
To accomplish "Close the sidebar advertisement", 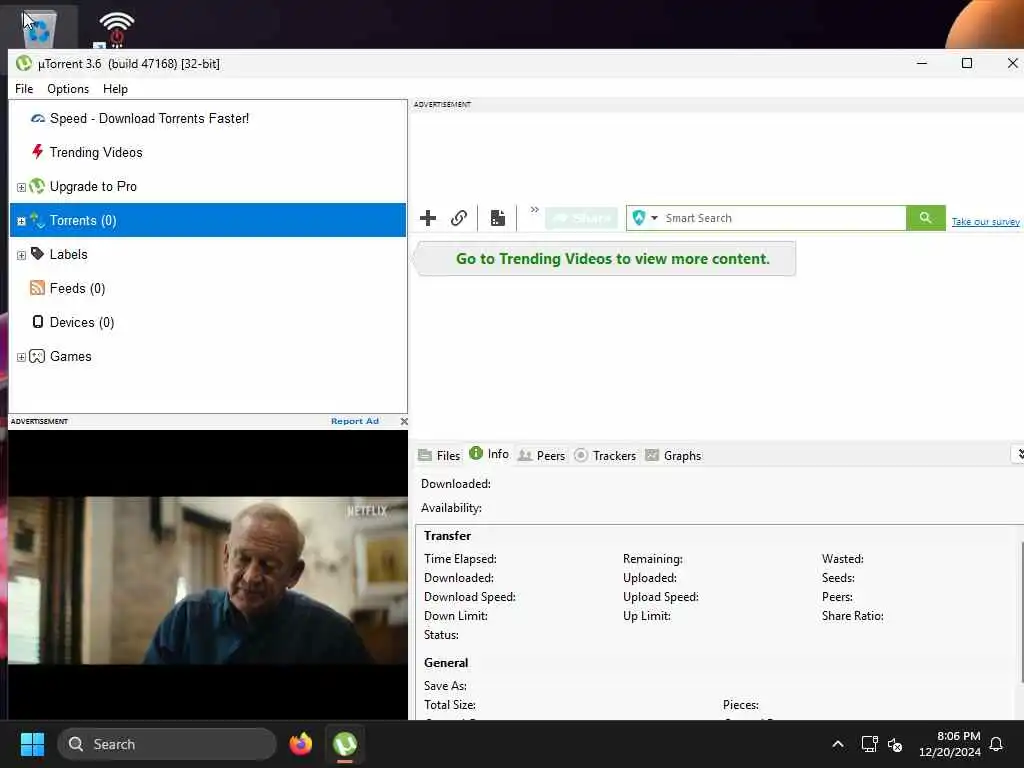I will coord(404,421).
